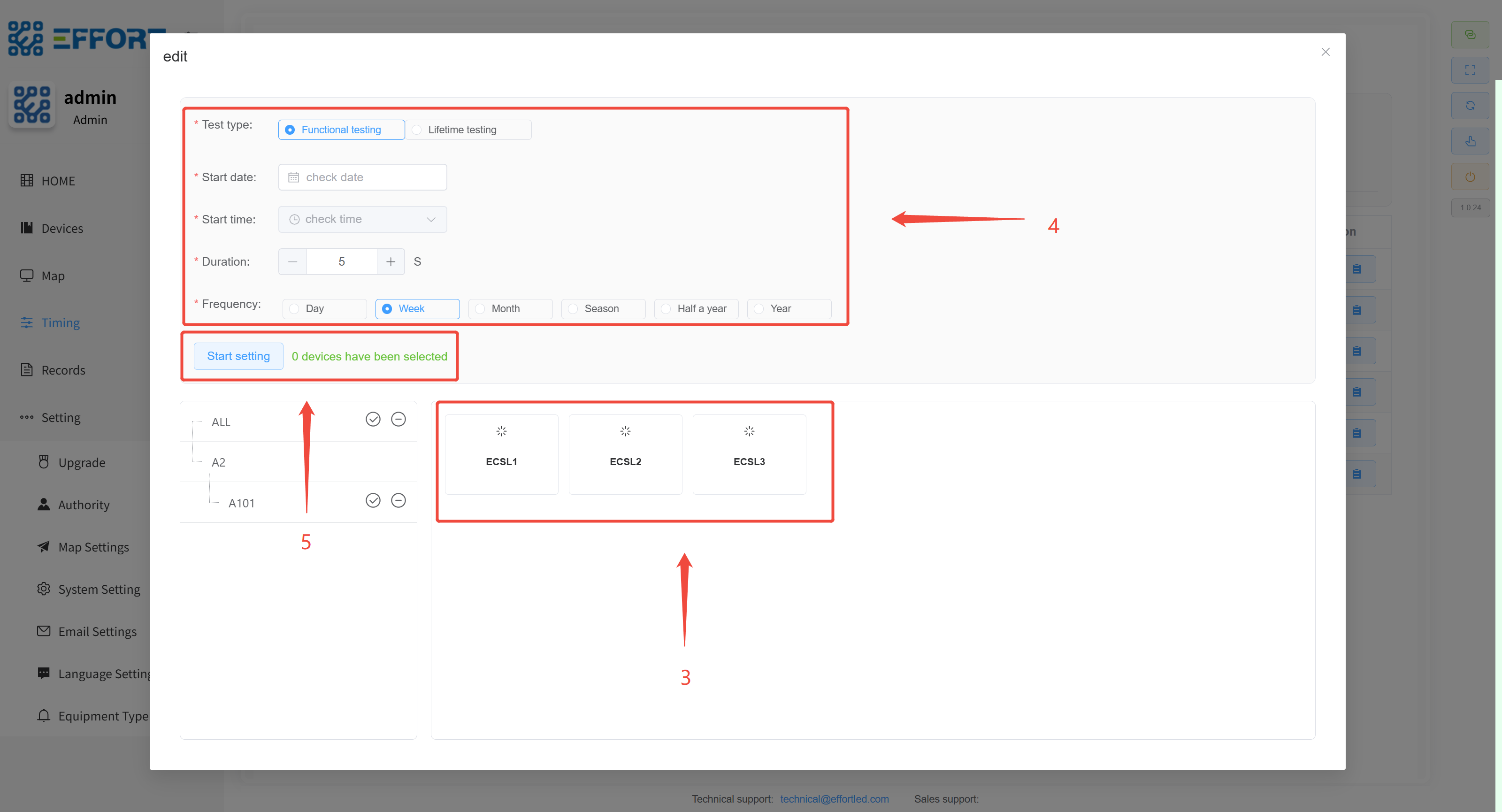Screen dimensions: 1502x812
Task: Set frequency to Half a year
Action: click(x=701, y=309)
